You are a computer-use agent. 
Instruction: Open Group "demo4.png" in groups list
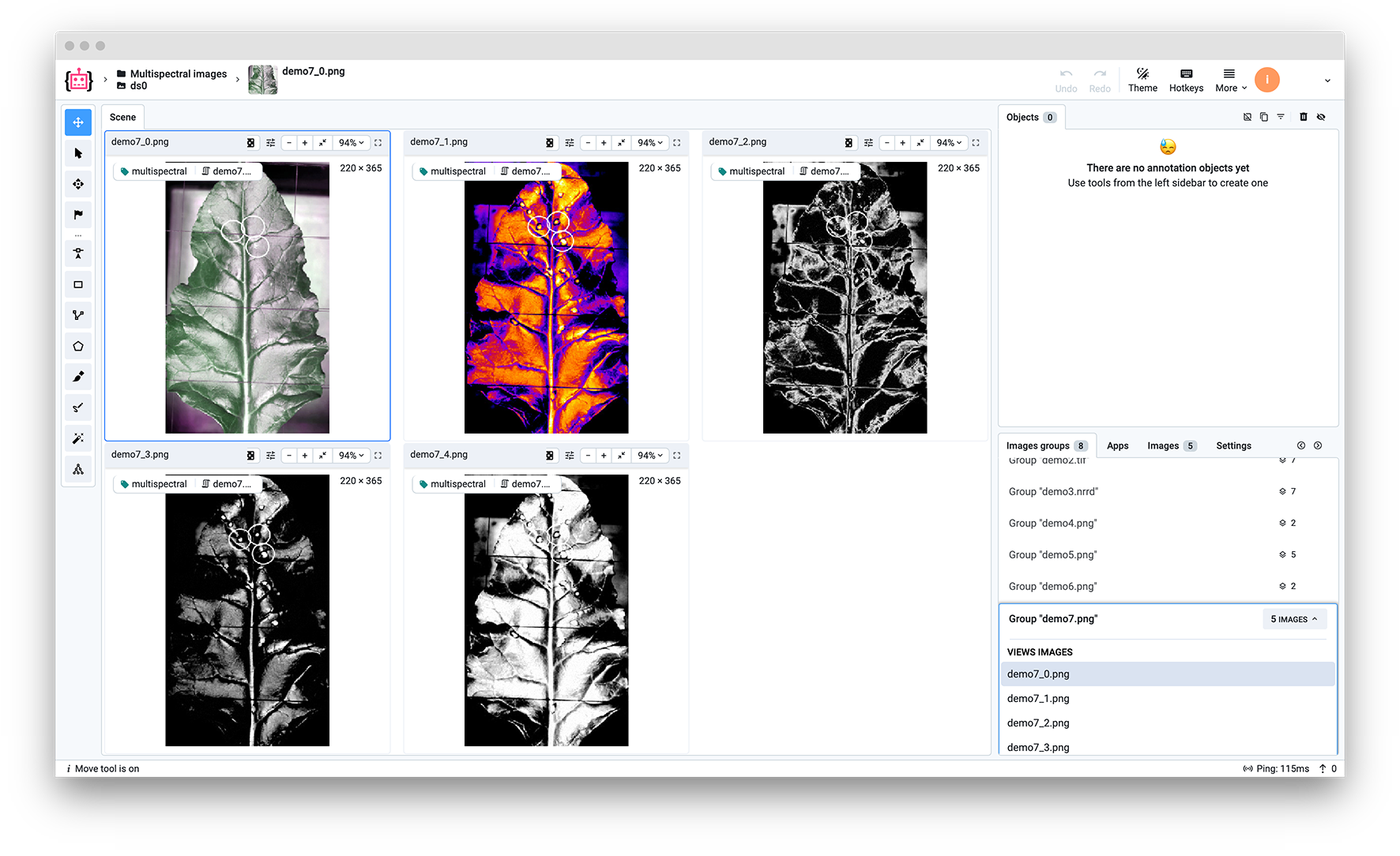click(x=1052, y=524)
